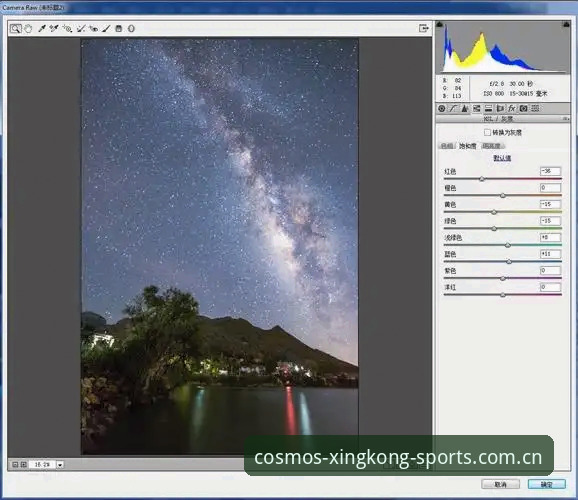This screenshot has height=500, width=578.
Task: Choose the Red Eye Removal tool
Action: (94, 28)
